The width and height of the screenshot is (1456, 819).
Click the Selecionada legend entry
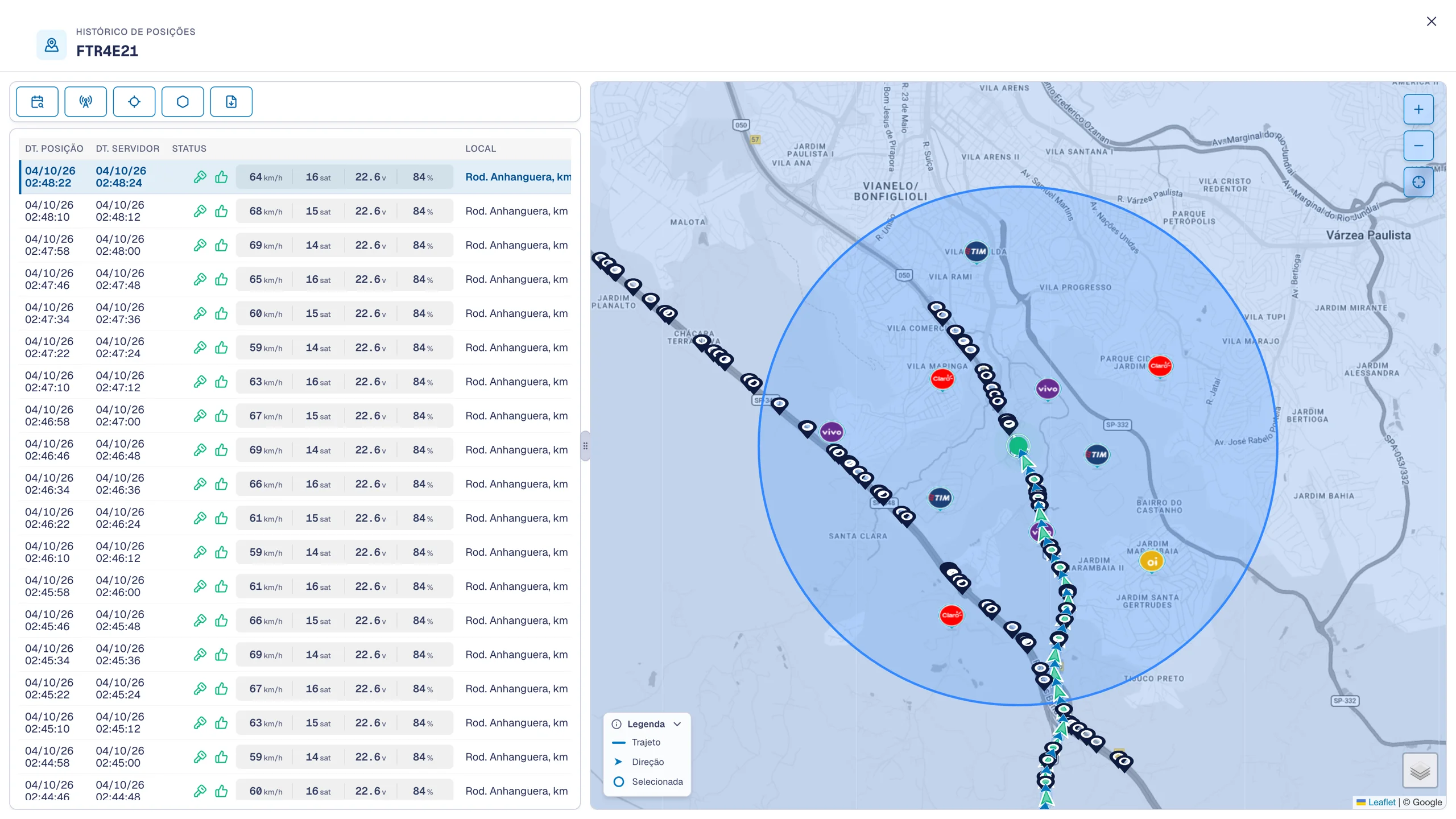click(x=648, y=781)
